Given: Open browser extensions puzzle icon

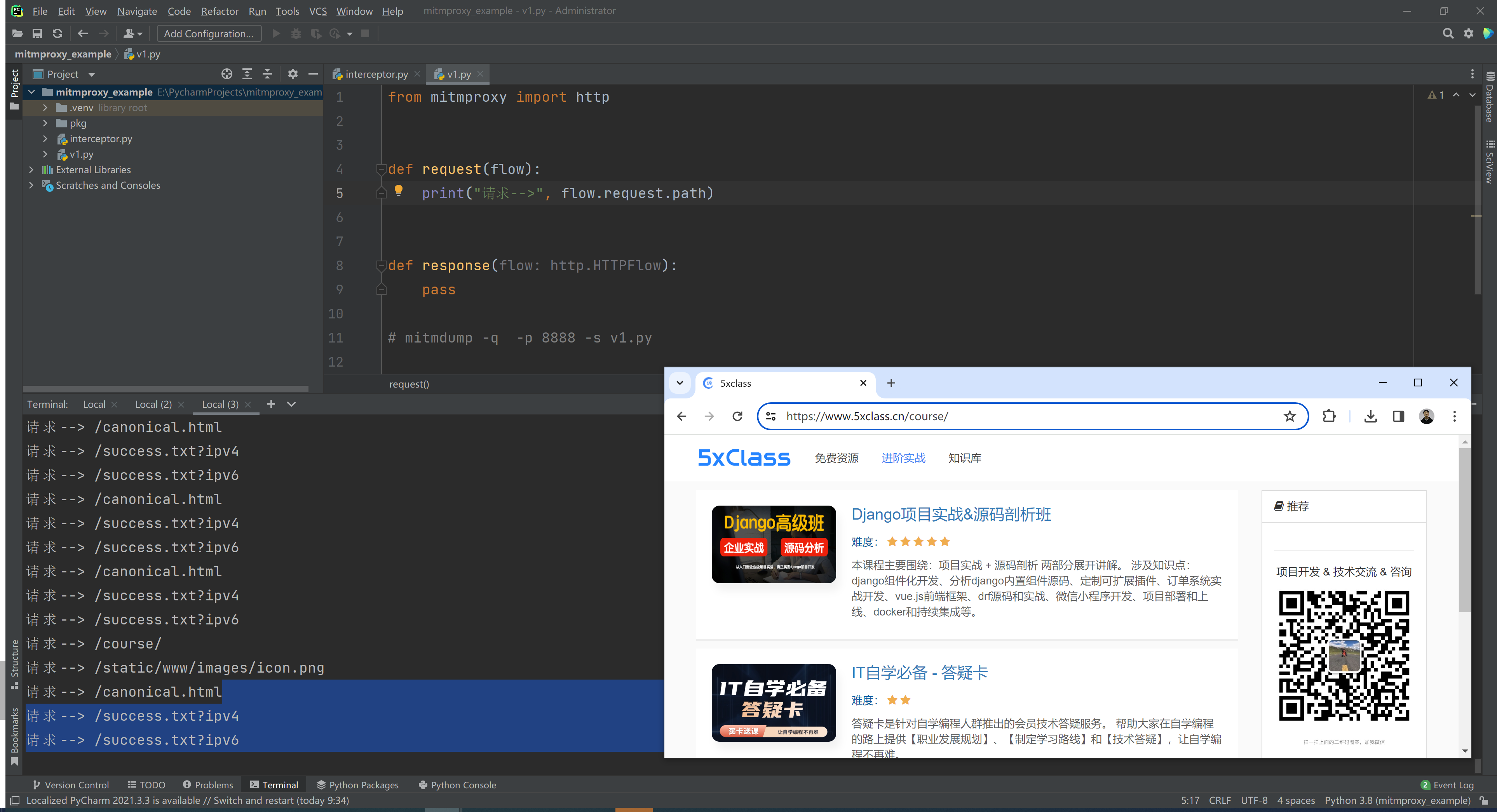Looking at the screenshot, I should [x=1328, y=416].
